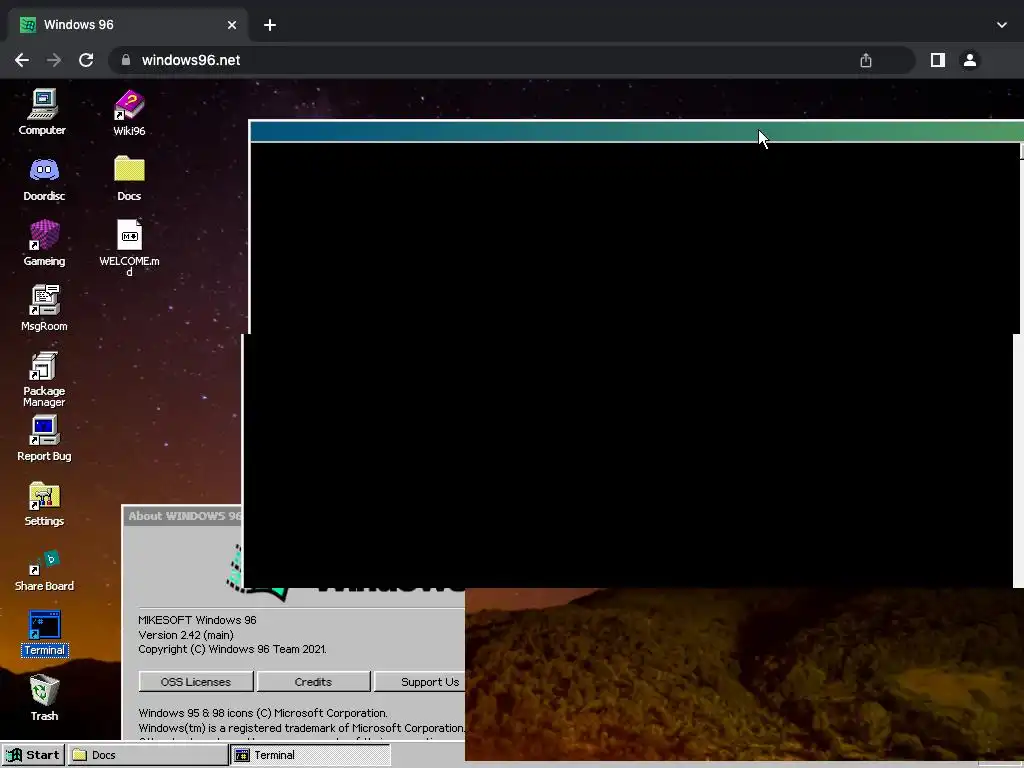The width and height of the screenshot is (1024, 768).
Task: Open the WELCOME.md file icon
Action: click(x=129, y=248)
